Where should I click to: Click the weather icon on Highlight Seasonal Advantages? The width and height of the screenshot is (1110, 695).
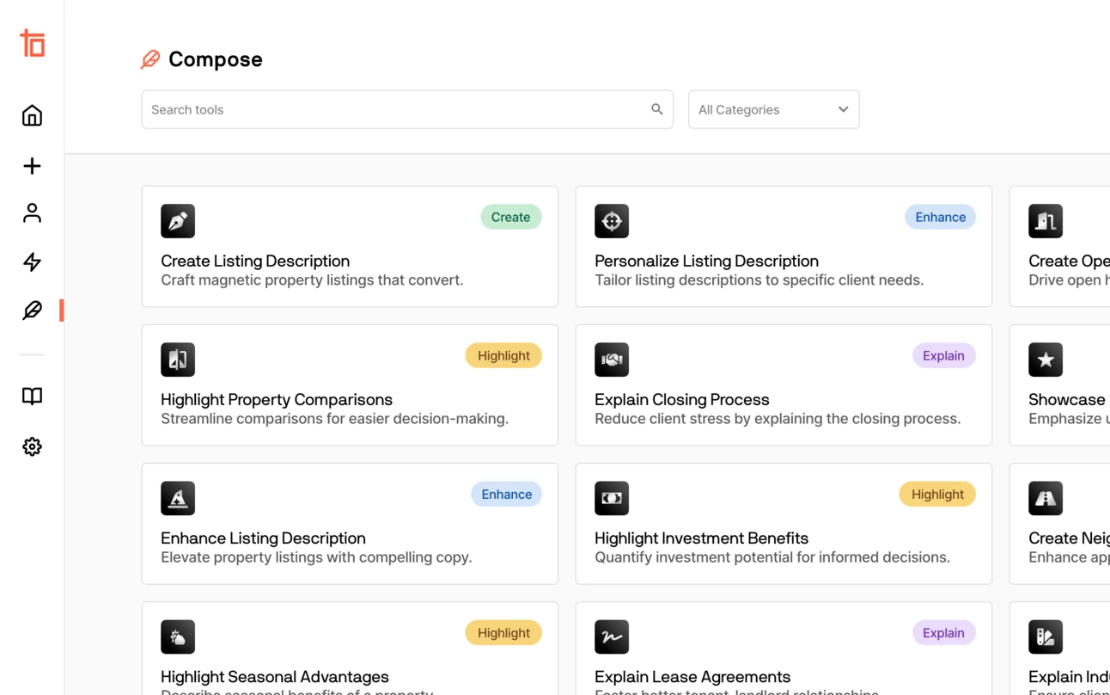(178, 637)
